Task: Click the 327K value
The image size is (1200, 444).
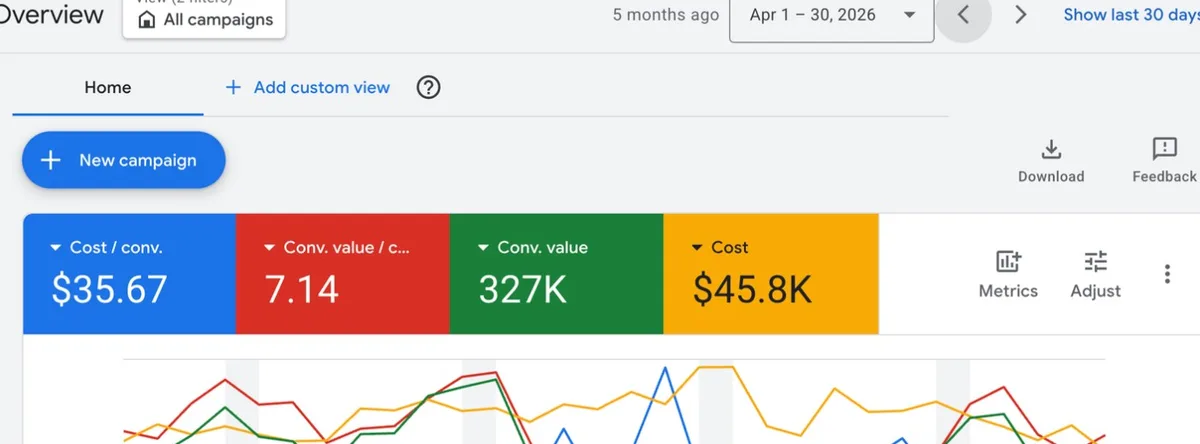Action: point(522,289)
